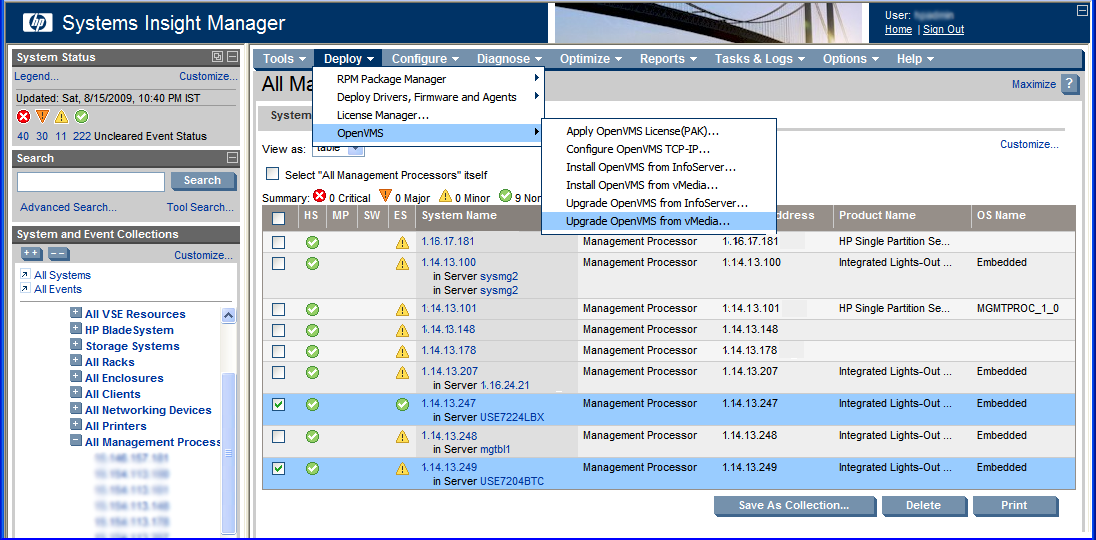Click the All Systems shortcut arrow icon
This screenshot has width=1096, height=540.
24,275
